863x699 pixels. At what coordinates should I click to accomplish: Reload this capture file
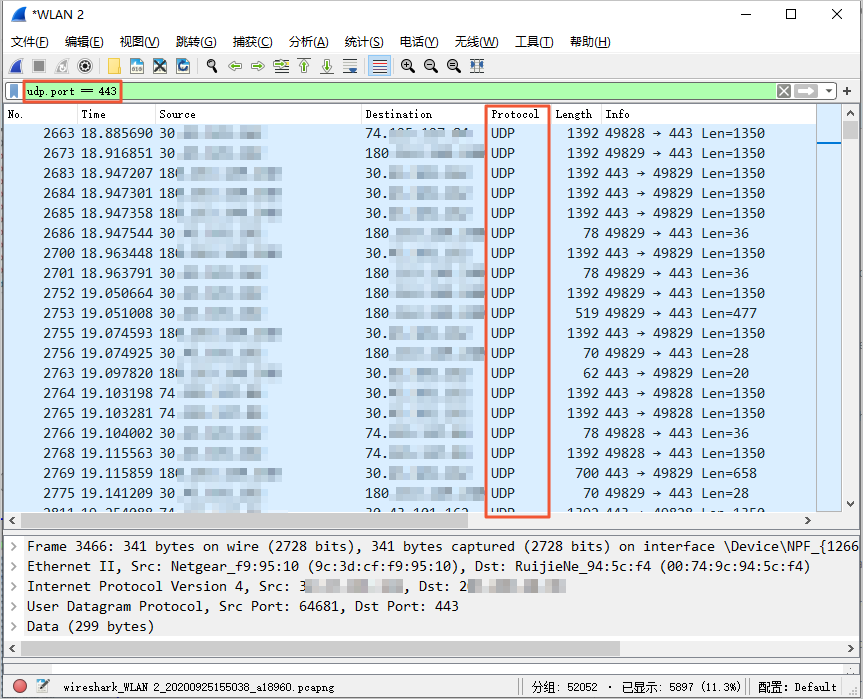pos(183,67)
